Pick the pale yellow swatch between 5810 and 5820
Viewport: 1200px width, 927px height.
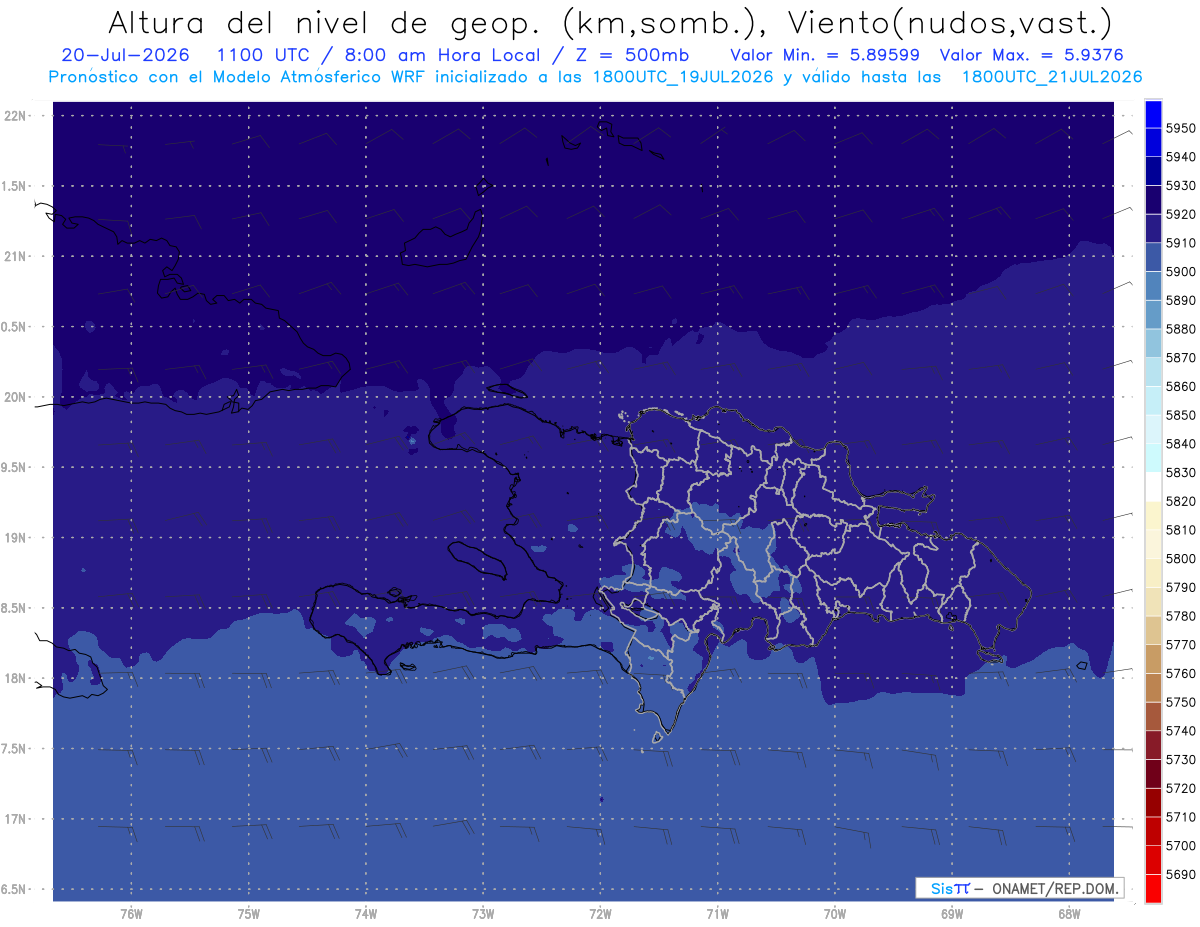(1153, 515)
